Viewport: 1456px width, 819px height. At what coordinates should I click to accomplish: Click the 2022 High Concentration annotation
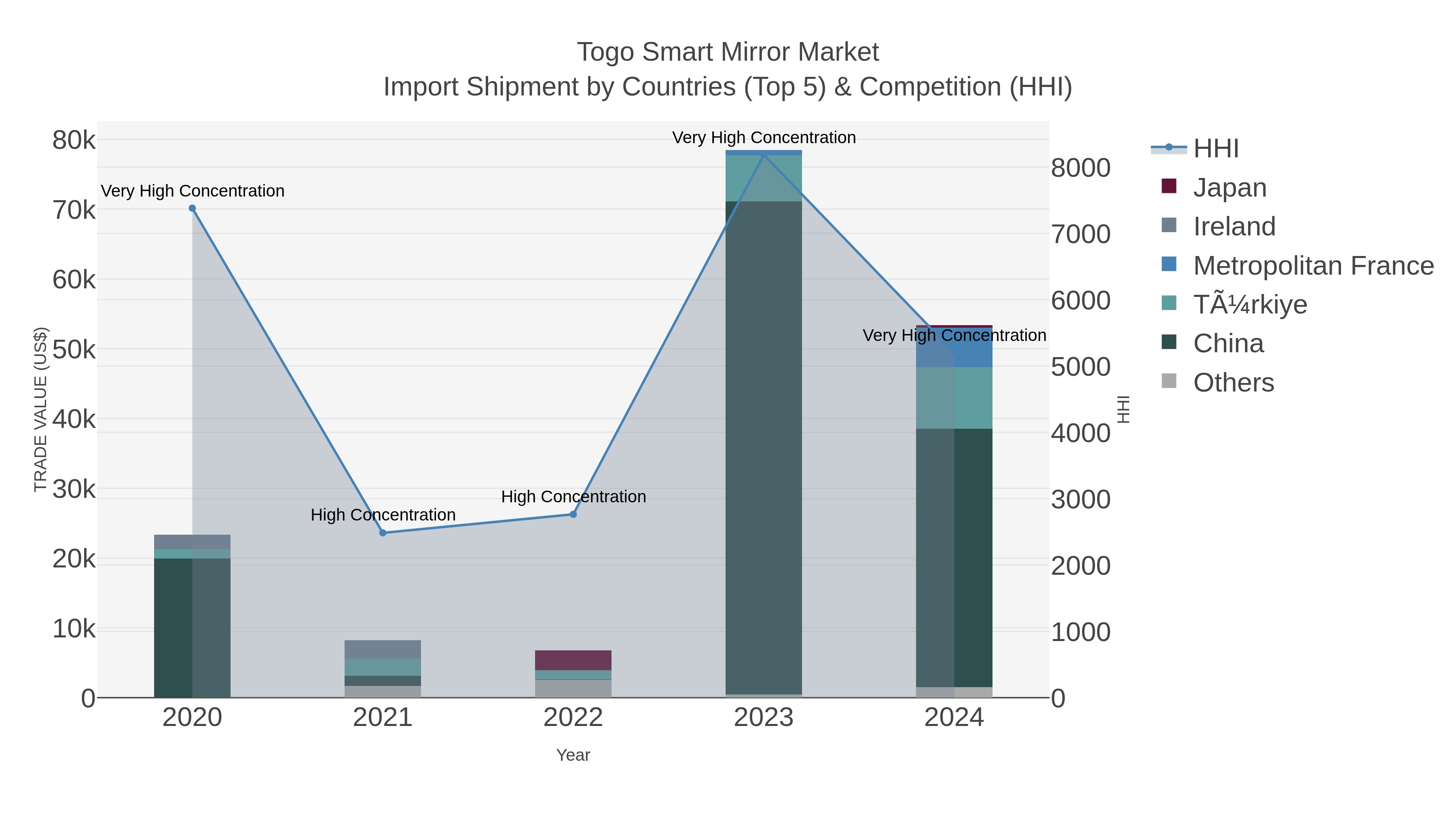pos(574,497)
